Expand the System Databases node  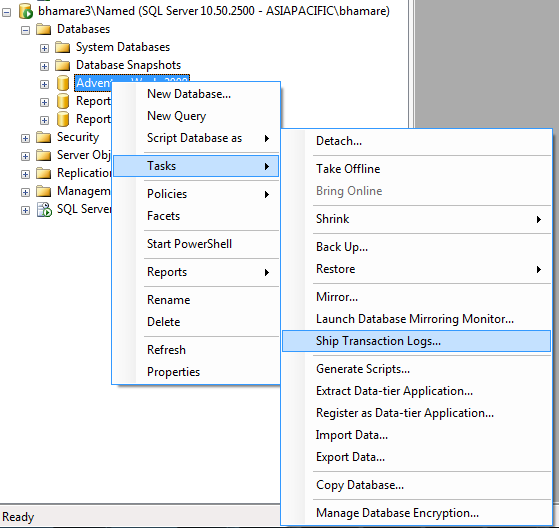click(44, 48)
